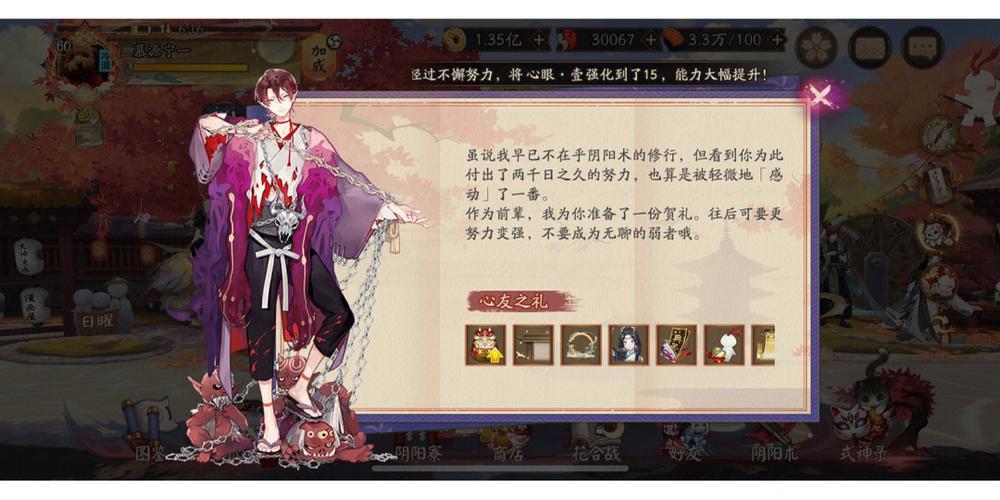Screen dimensions: 1000x500
Task: View the white doll with frog gift
Action: 724,345
